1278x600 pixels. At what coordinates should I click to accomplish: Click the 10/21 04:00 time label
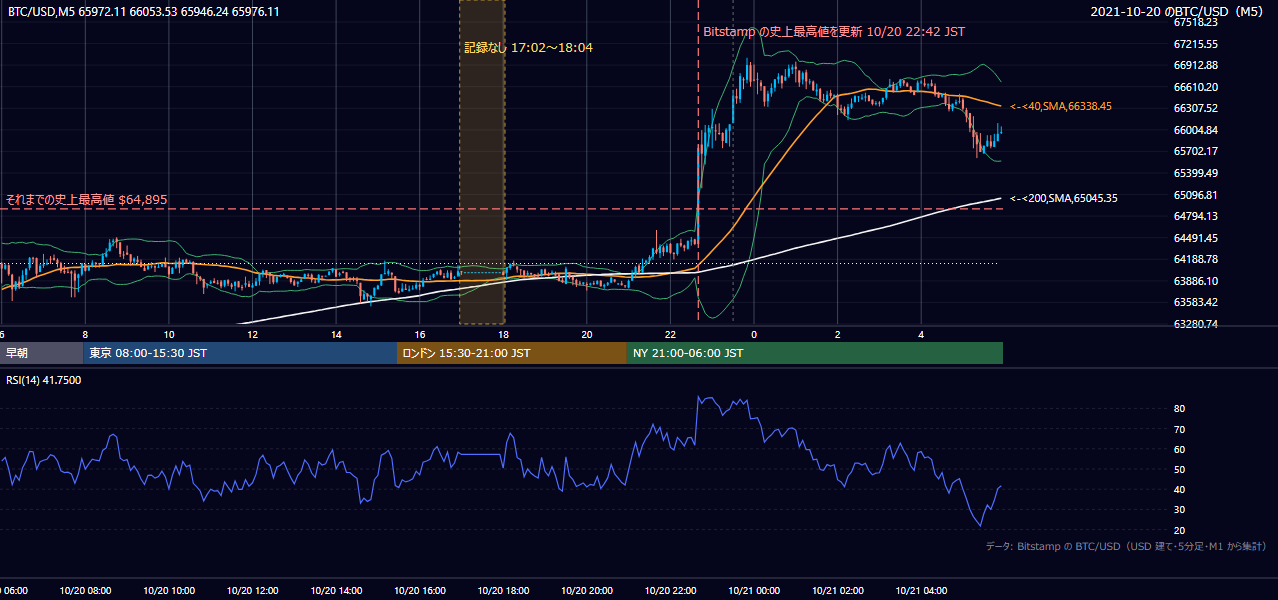(922, 591)
